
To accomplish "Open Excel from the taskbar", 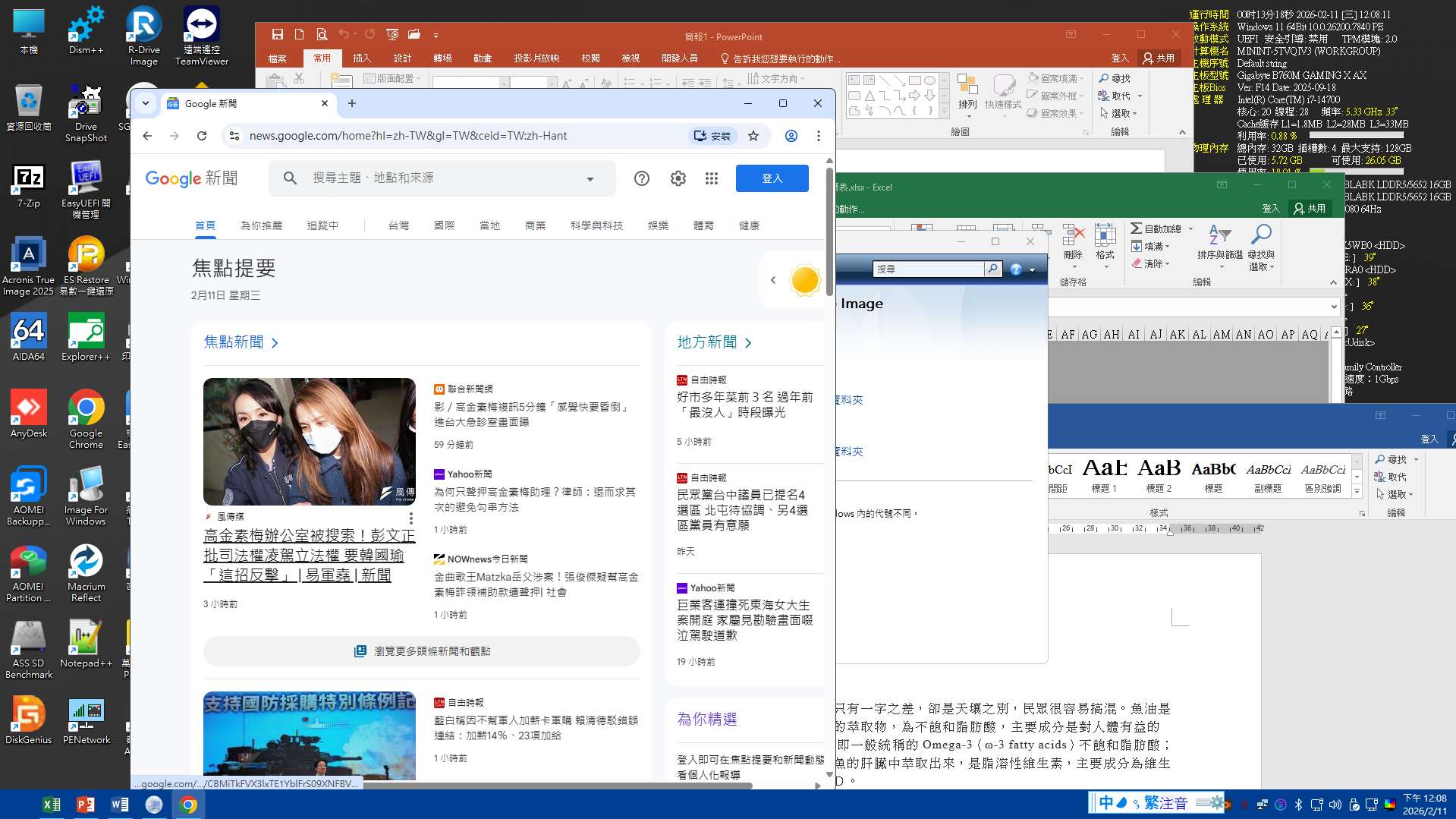I will pyautogui.click(x=52, y=805).
